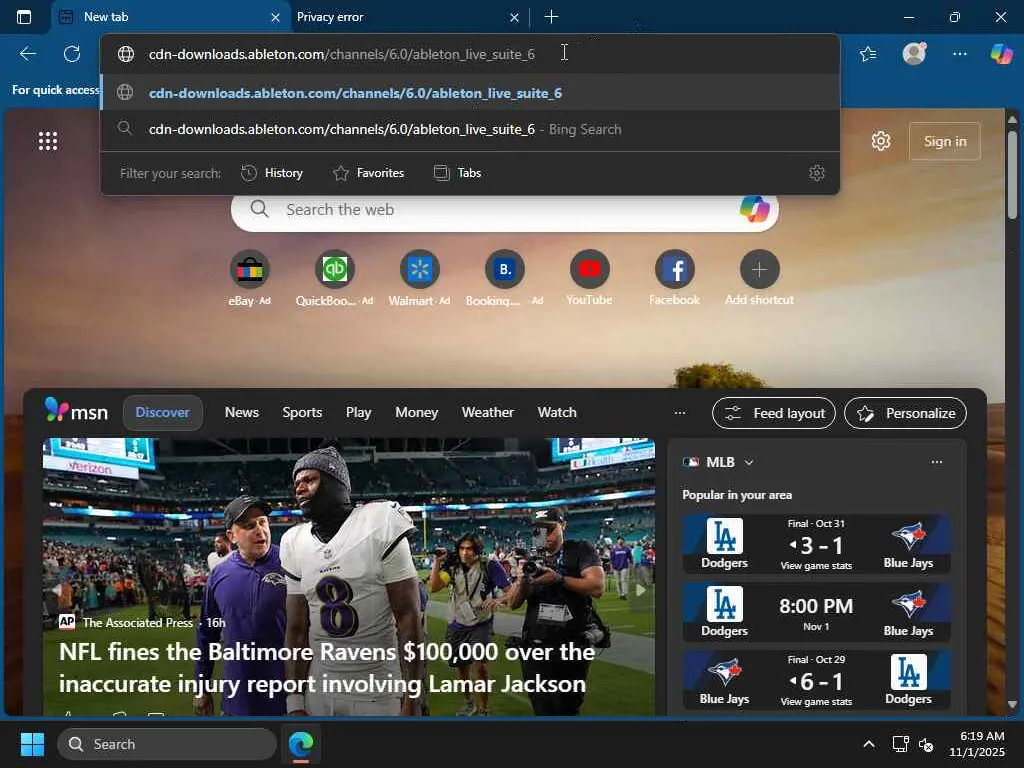Viewport: 1024px width, 768px height.
Task: Reload the current page
Action: 72,54
